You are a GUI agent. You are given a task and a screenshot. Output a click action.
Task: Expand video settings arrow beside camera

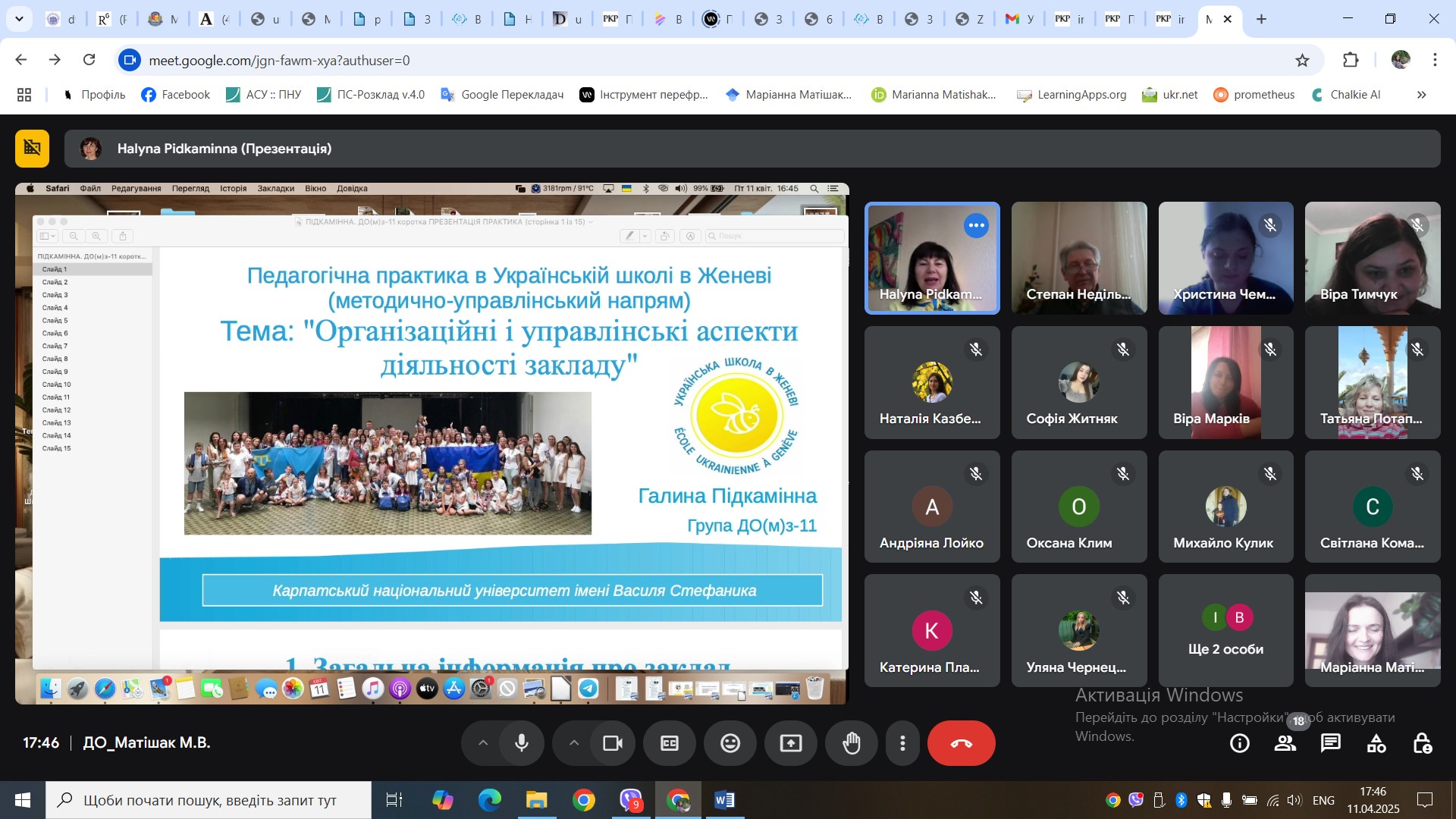click(x=574, y=744)
